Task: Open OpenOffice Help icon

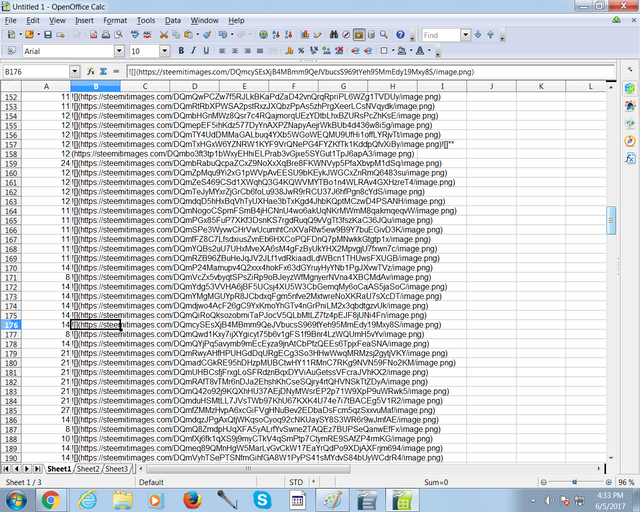Action: pos(400,35)
